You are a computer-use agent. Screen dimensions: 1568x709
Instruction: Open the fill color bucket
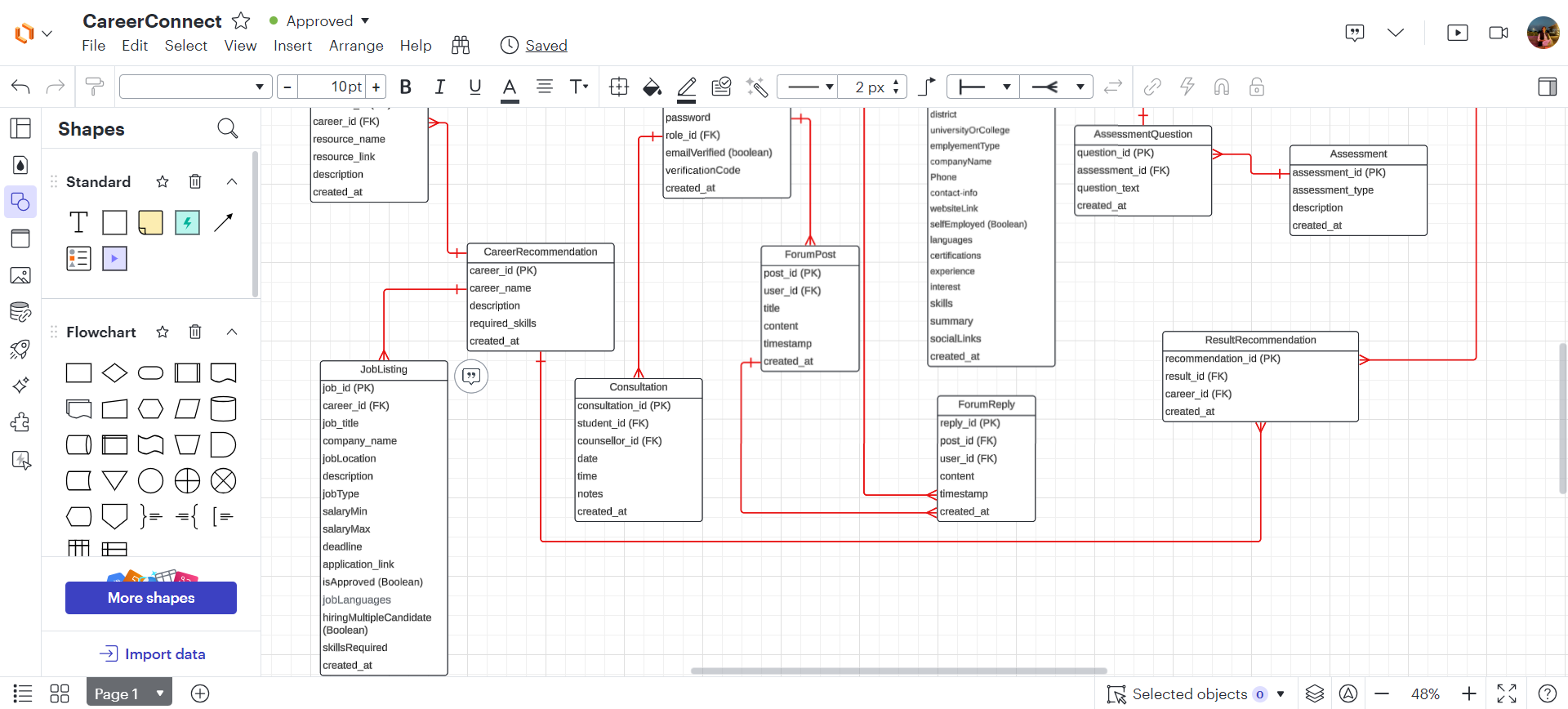(653, 87)
